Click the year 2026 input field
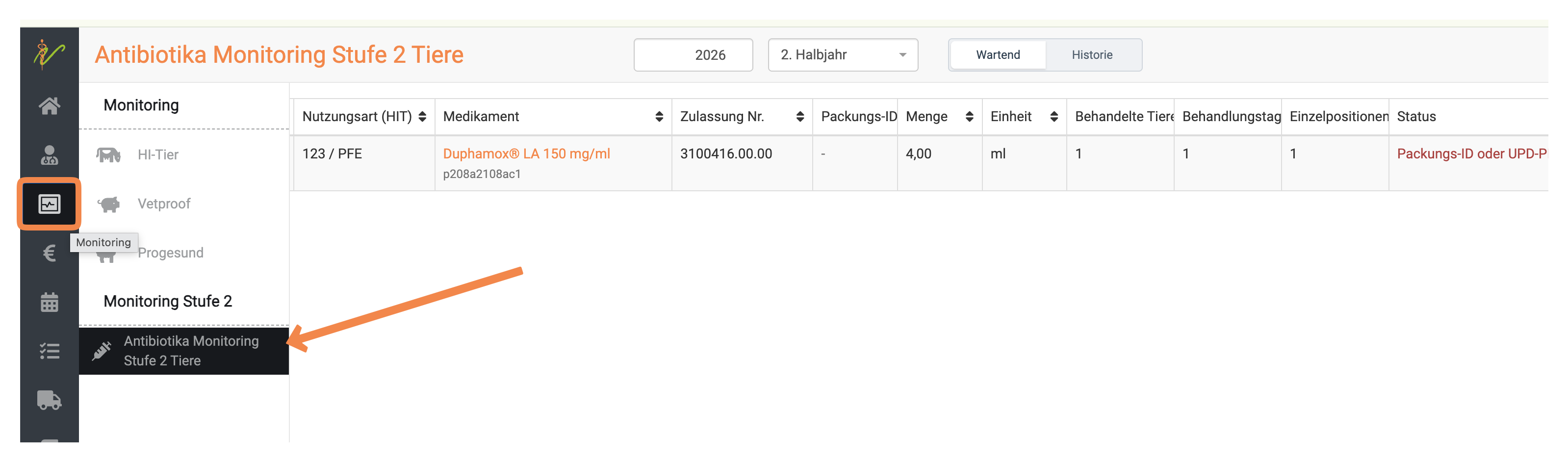 [693, 55]
